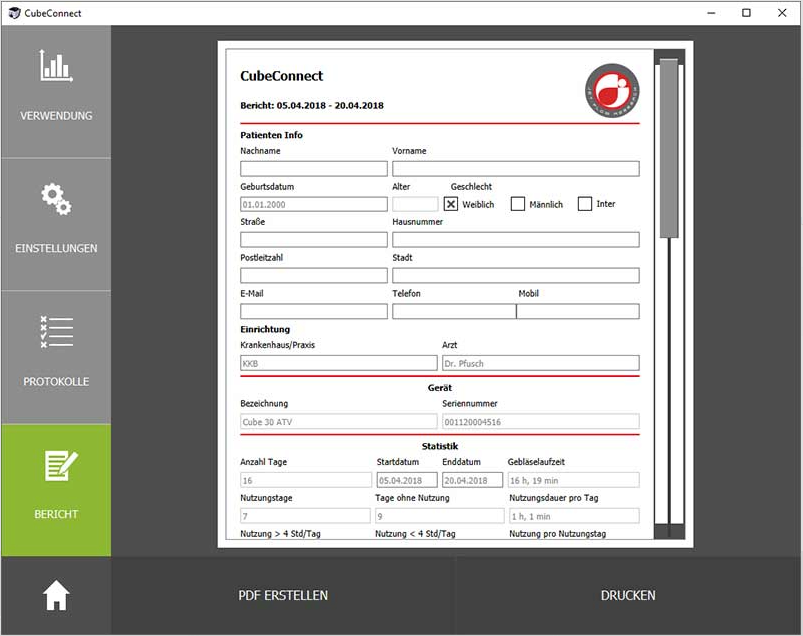Click the Startdatum field 05.04.2018
This screenshot has height=636, width=803.
pos(406,480)
